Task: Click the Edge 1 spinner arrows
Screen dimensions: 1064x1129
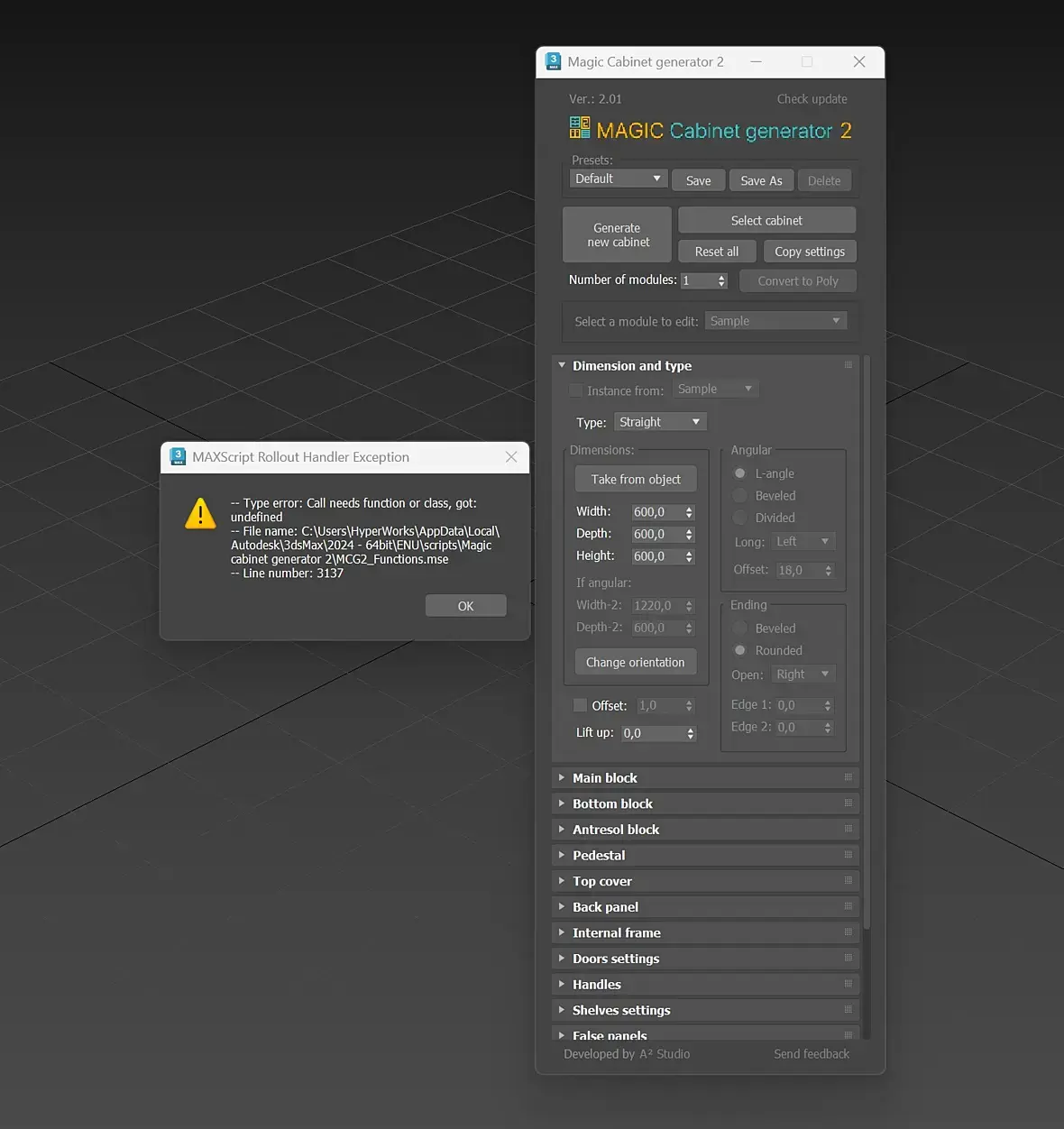Action: coord(828,705)
